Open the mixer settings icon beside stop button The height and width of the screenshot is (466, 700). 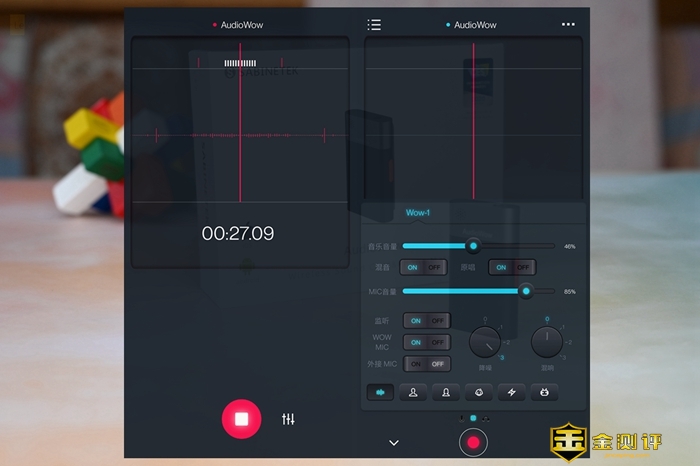coord(288,419)
